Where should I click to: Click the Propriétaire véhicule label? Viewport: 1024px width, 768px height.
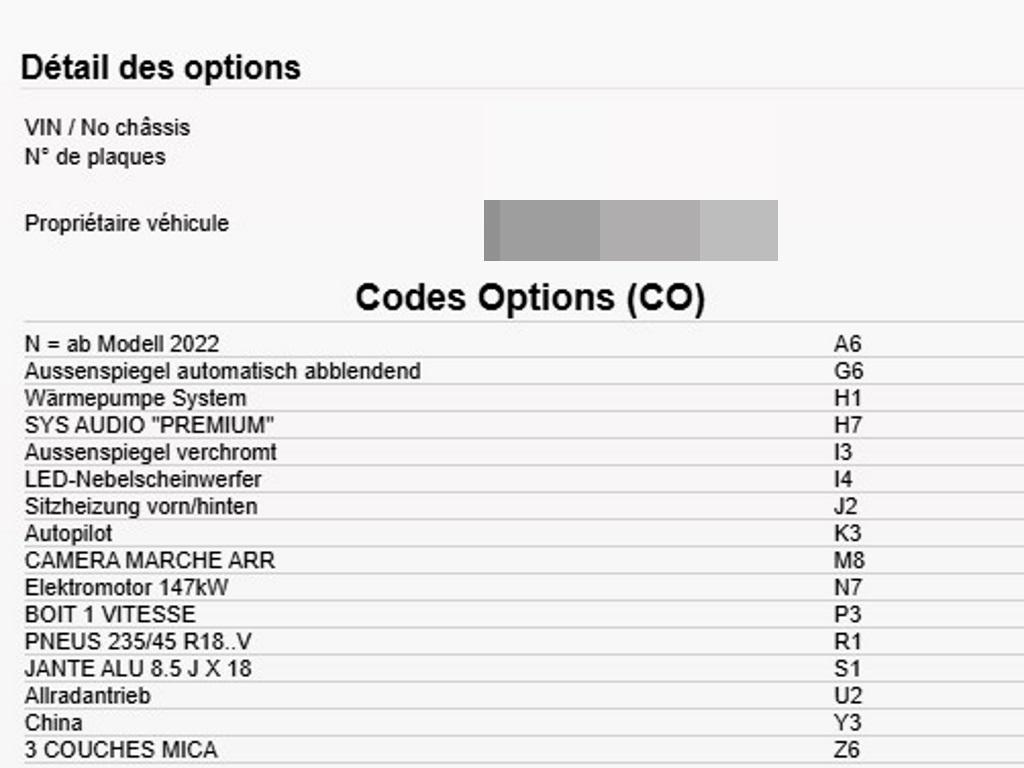pos(127,223)
